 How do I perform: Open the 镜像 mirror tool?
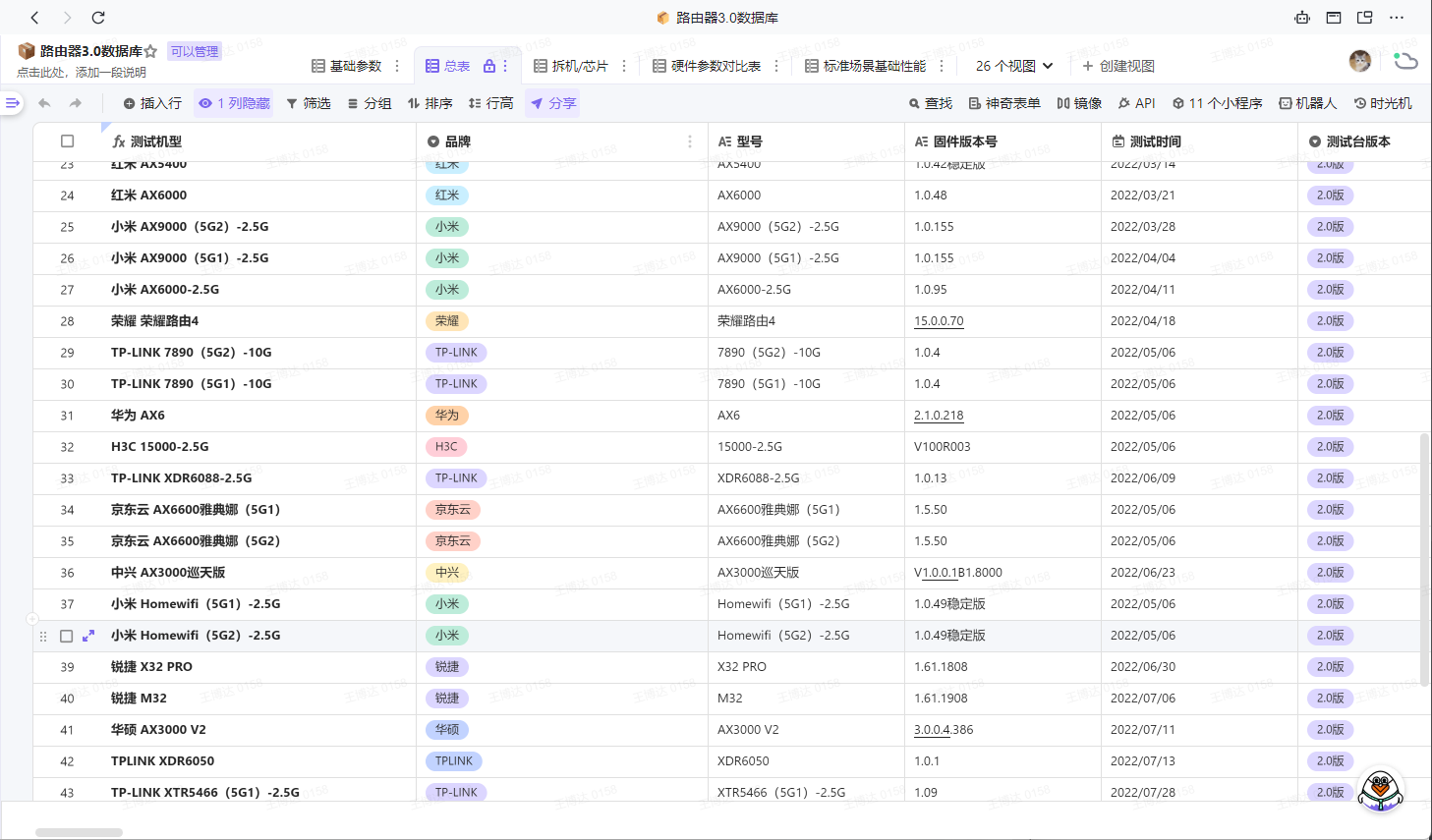pos(1078,103)
